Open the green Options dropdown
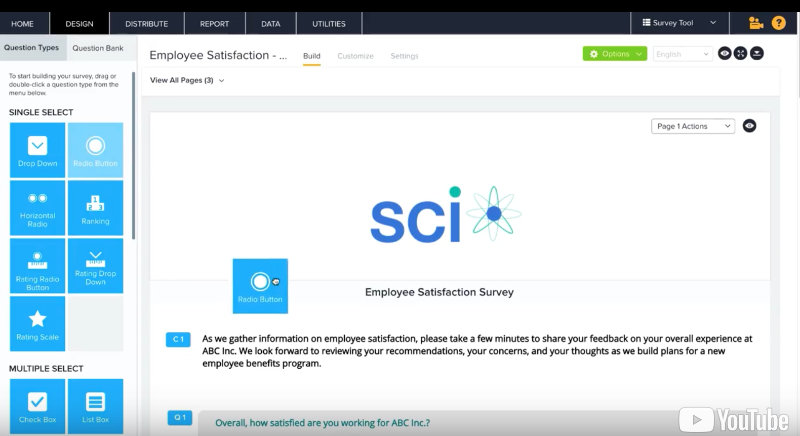Screen dimensions: 800x436 [x=615, y=54]
